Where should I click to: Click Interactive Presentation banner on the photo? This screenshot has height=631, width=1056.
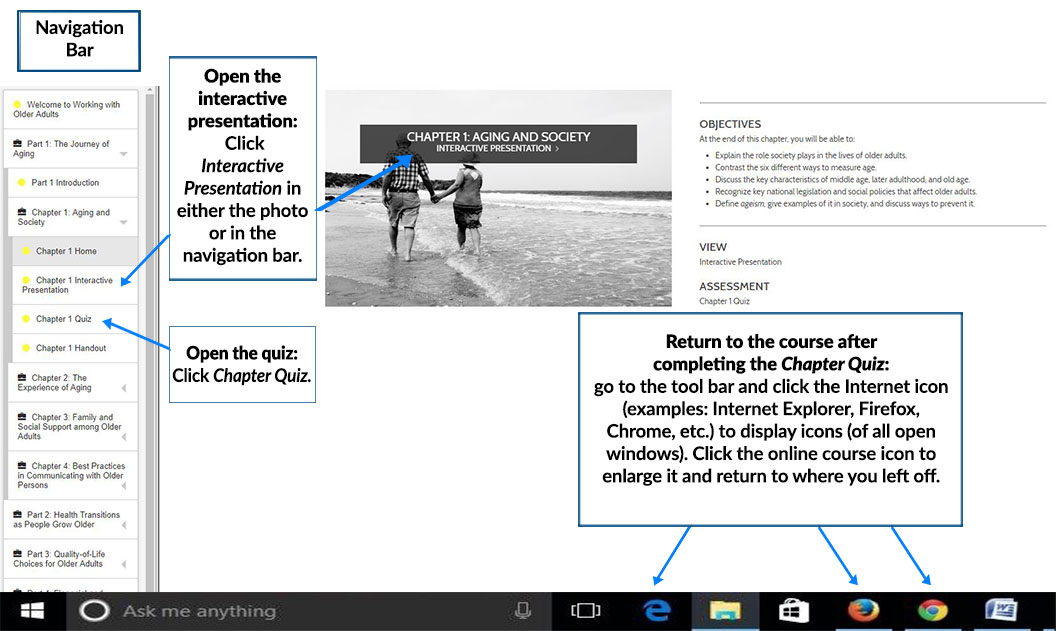pos(497,149)
